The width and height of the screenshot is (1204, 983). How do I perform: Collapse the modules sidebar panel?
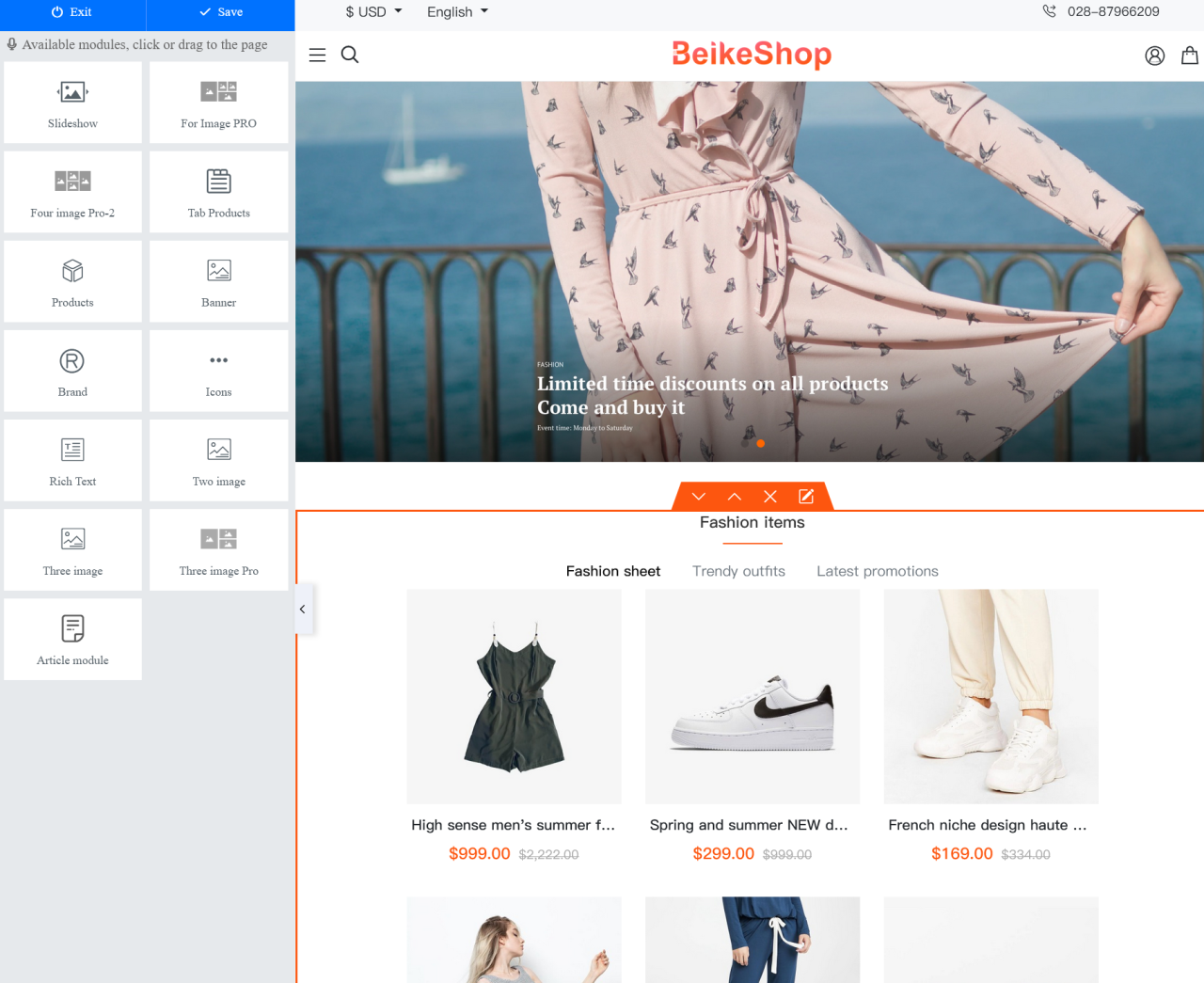pos(303,610)
